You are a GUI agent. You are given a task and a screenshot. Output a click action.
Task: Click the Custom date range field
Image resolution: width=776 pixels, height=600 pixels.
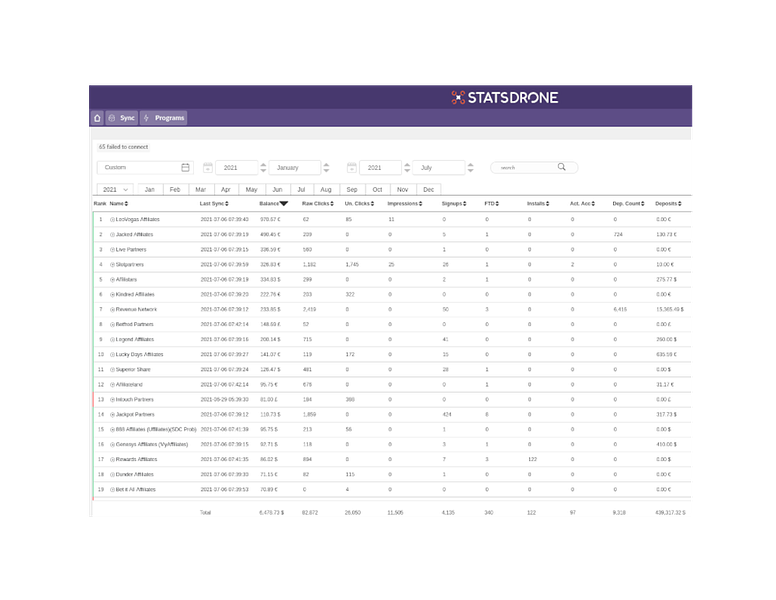pos(145,167)
